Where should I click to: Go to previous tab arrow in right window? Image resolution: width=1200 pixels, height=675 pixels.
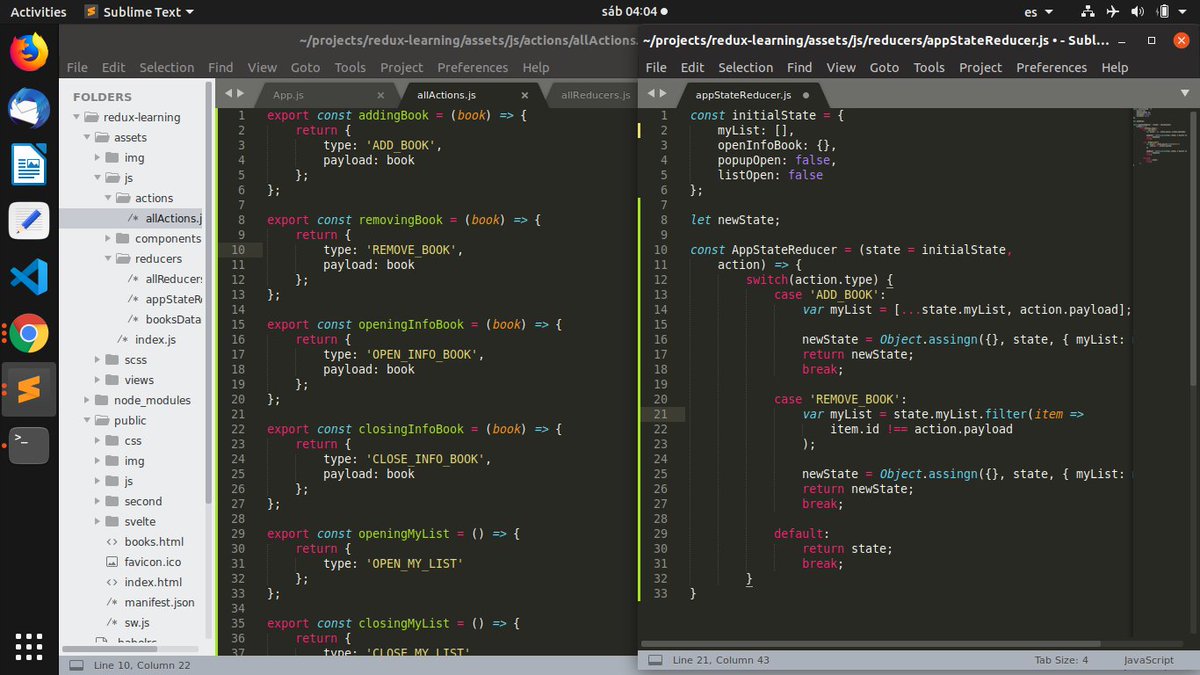tap(651, 93)
